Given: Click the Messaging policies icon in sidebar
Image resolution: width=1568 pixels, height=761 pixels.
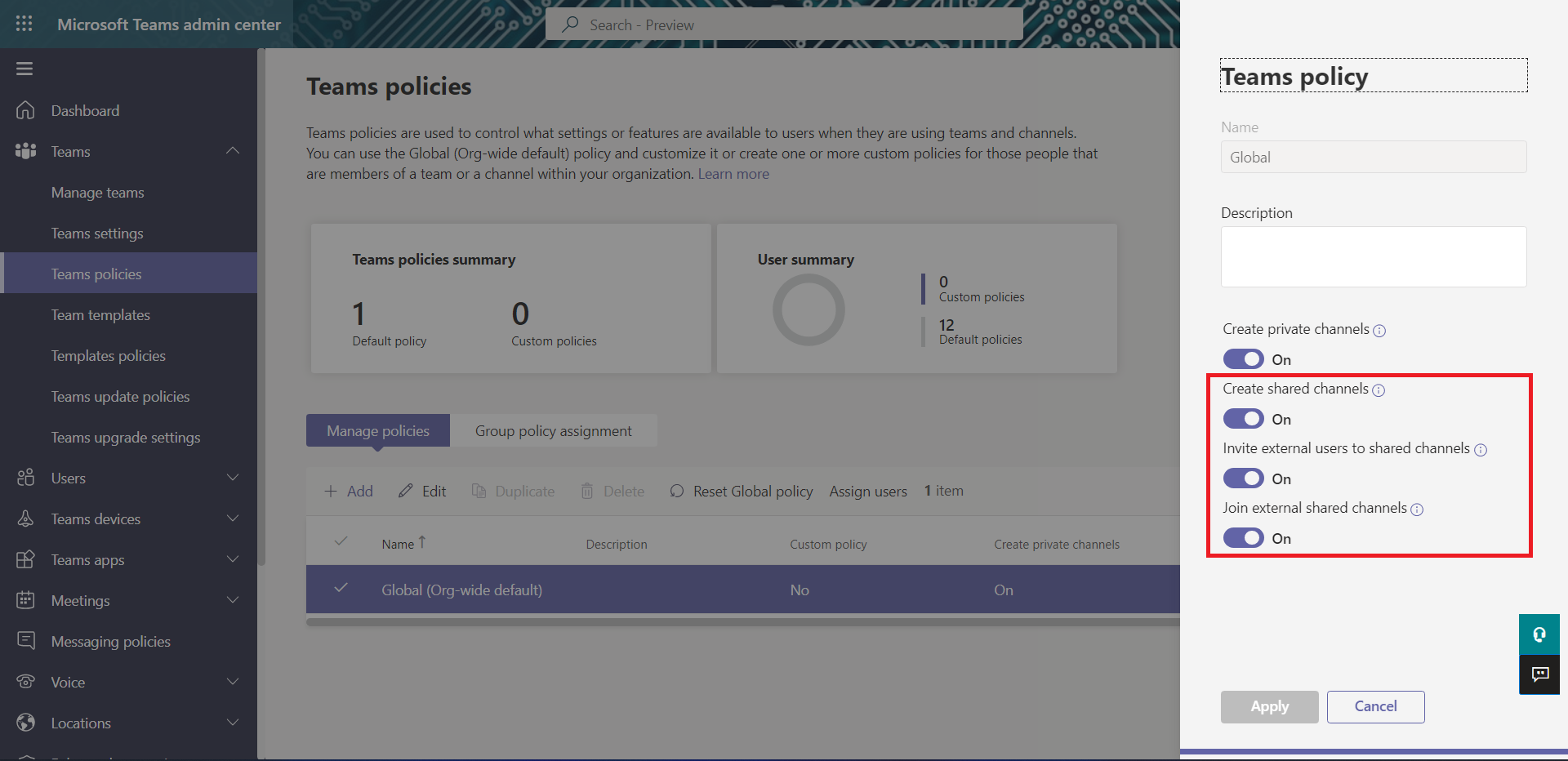Looking at the screenshot, I should click(x=25, y=641).
